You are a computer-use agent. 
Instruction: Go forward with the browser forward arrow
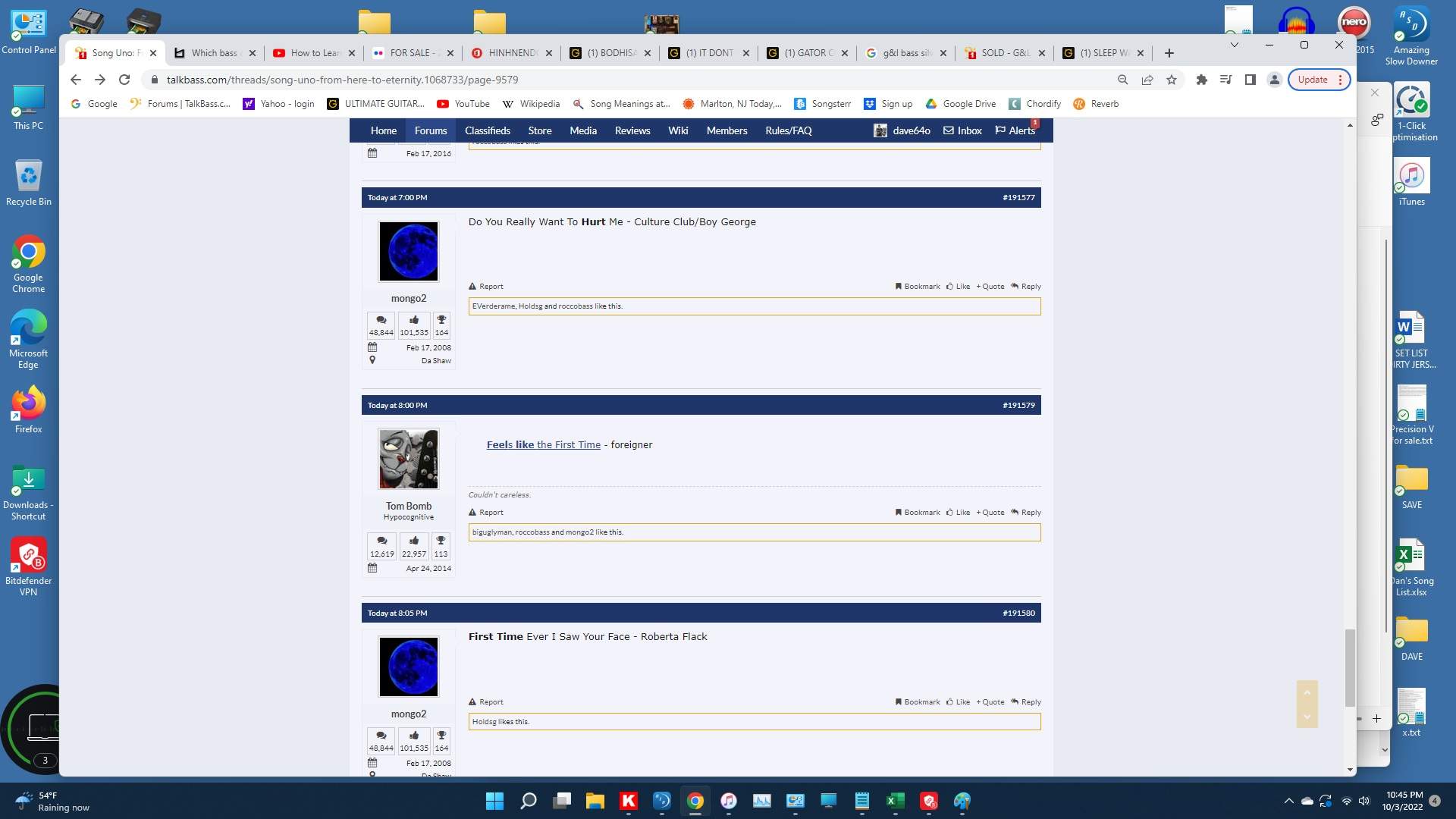[99, 80]
